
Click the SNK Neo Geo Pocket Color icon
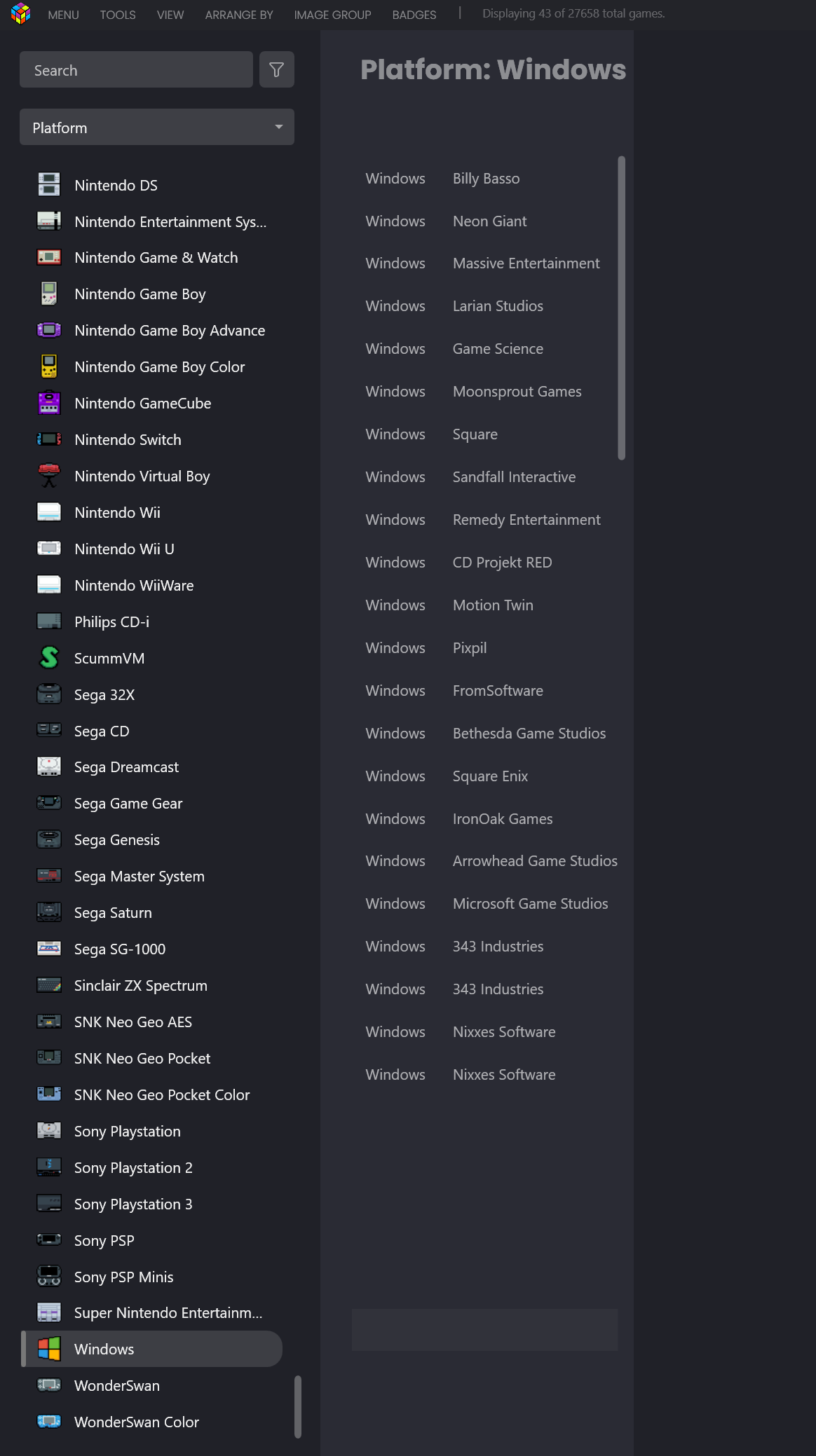(x=49, y=1094)
